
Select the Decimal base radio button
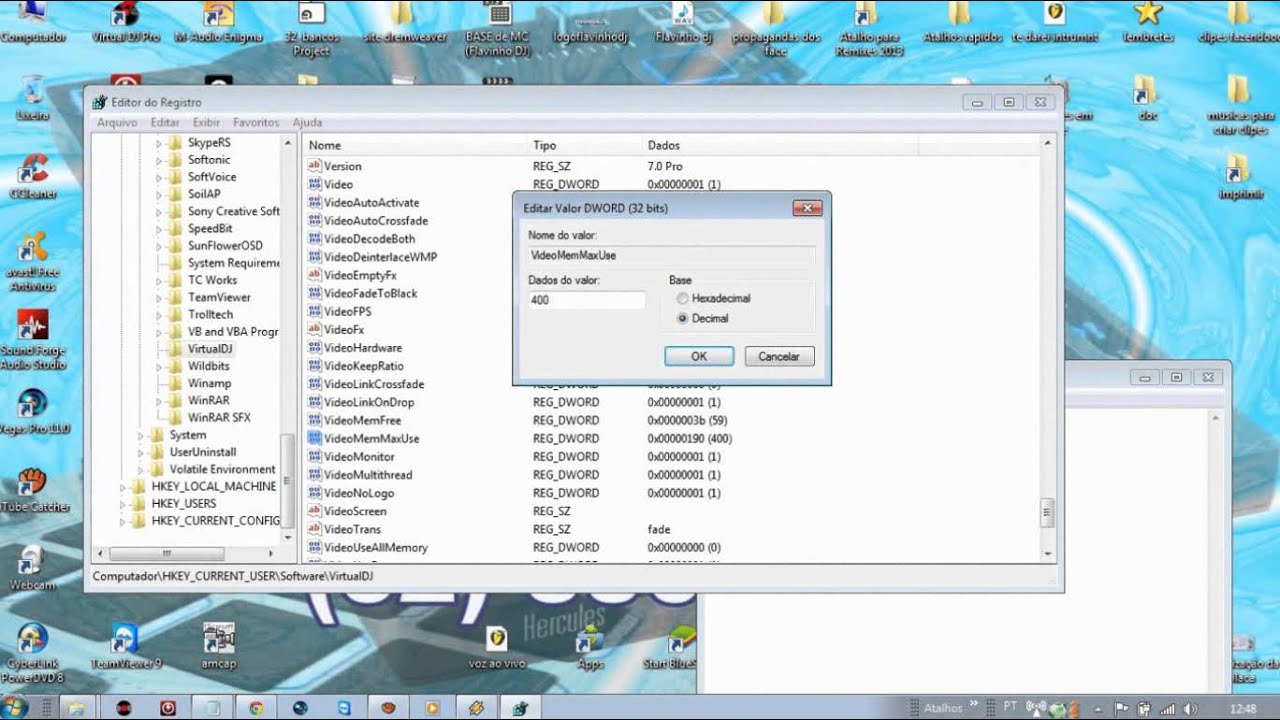click(682, 318)
